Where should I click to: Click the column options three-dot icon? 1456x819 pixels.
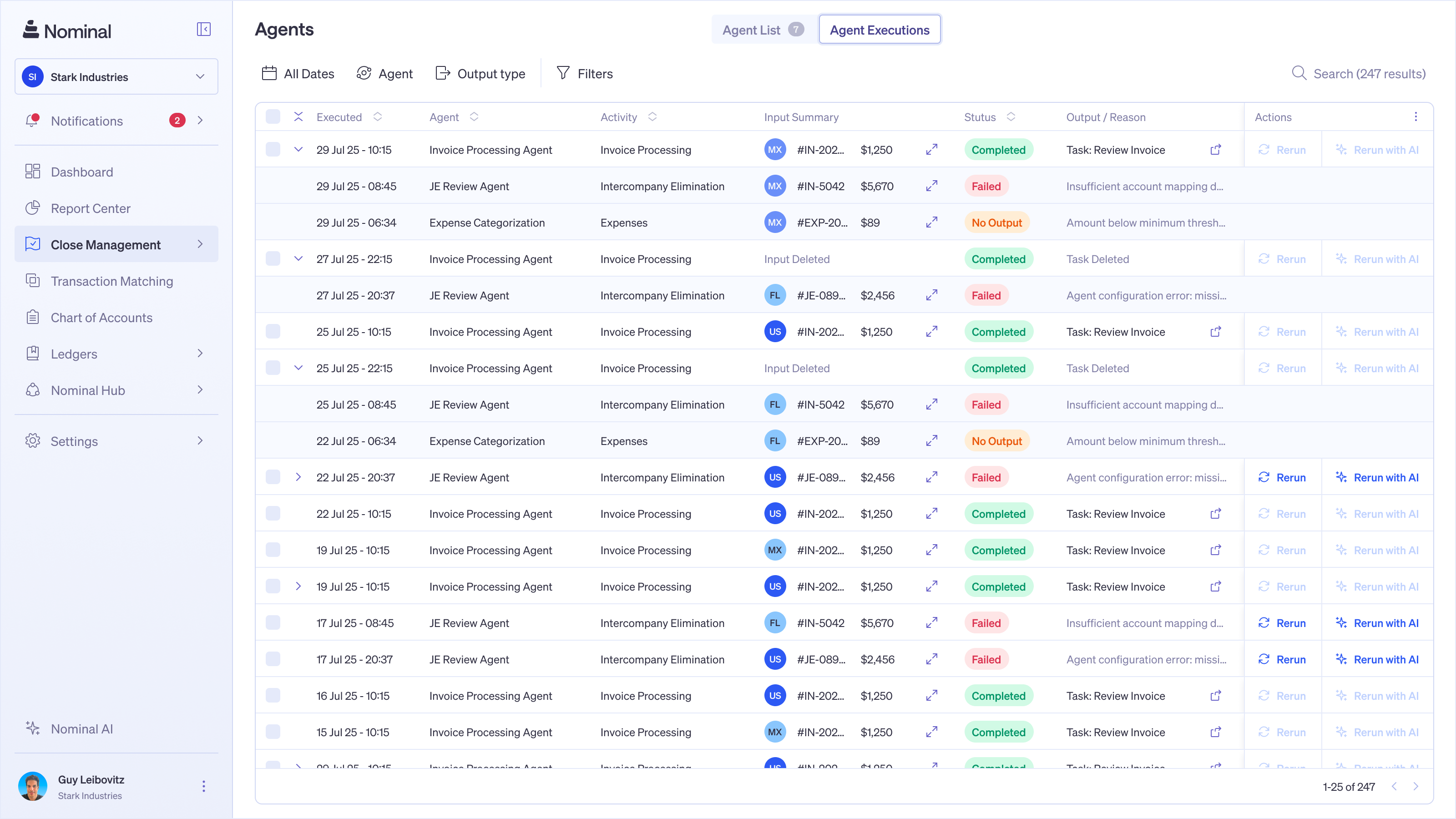click(x=1416, y=116)
